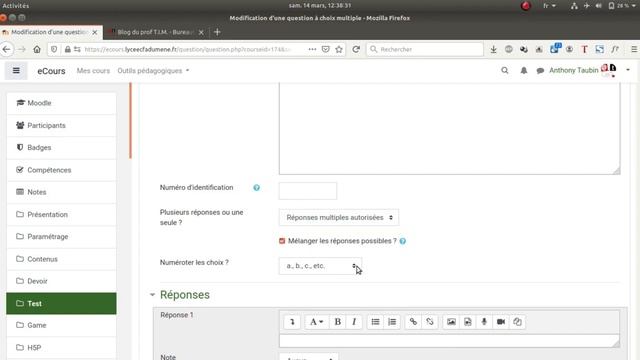The width and height of the screenshot is (640, 360).
Task: Open Participants in the sidebar
Action: click(61, 125)
